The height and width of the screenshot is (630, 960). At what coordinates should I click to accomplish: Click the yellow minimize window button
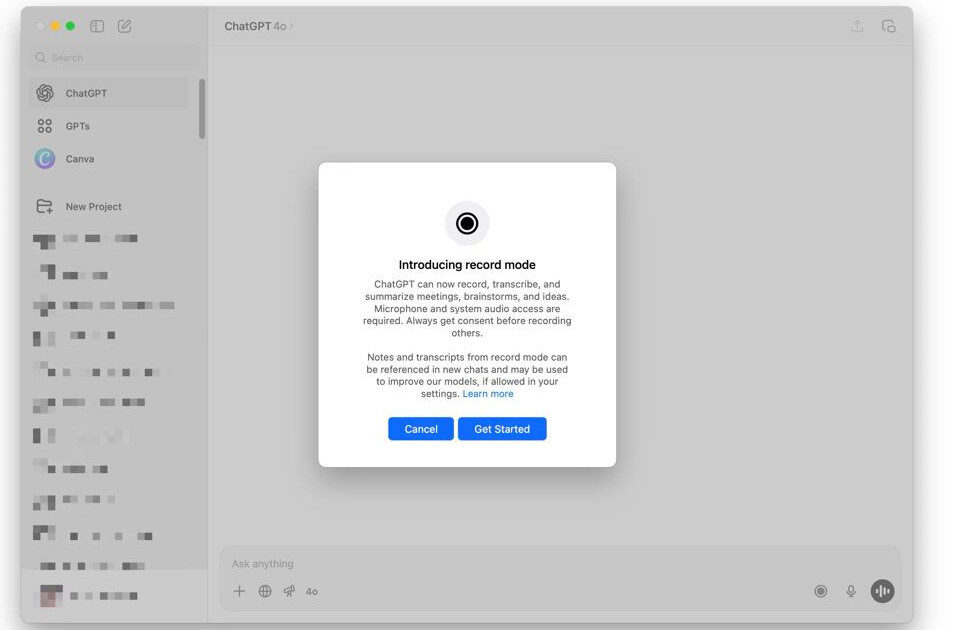pyautogui.click(x=55, y=26)
